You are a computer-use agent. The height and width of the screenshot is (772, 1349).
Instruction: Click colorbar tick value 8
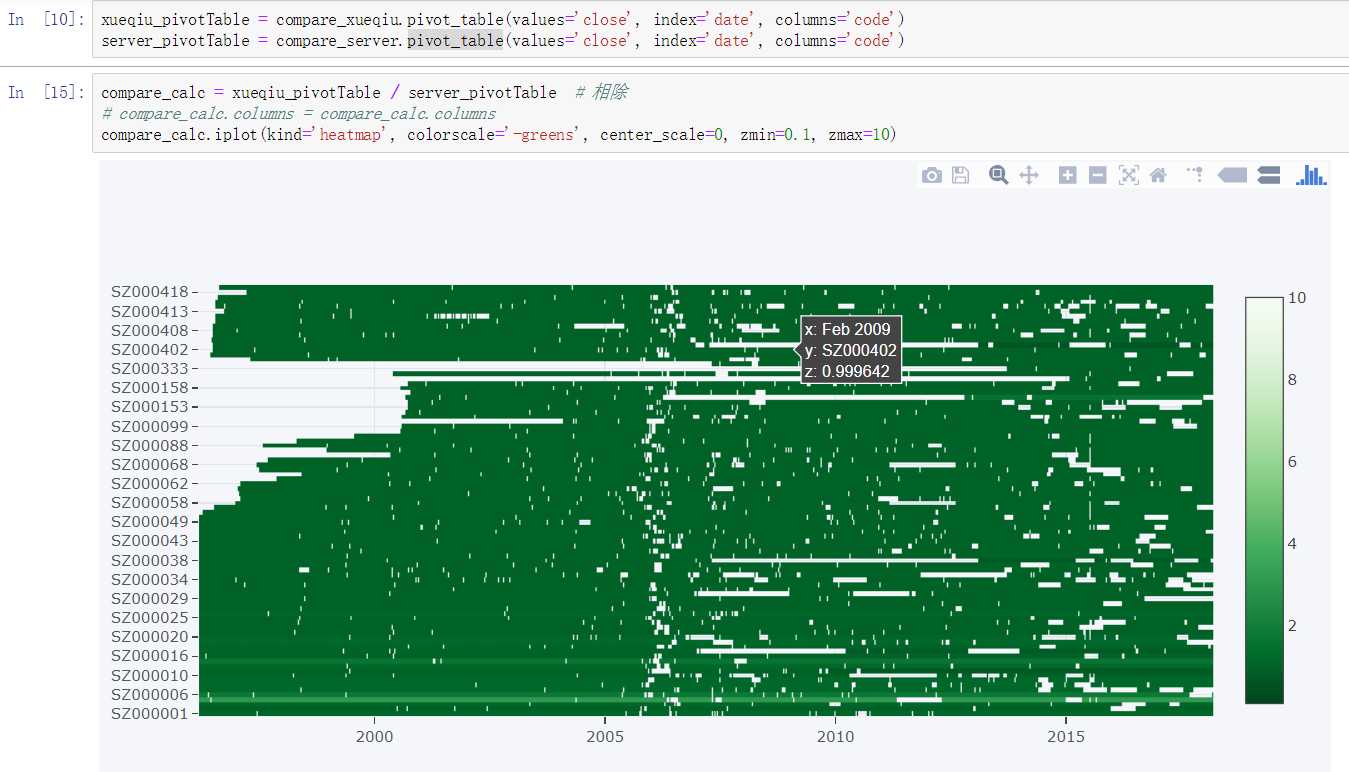pyautogui.click(x=1293, y=380)
